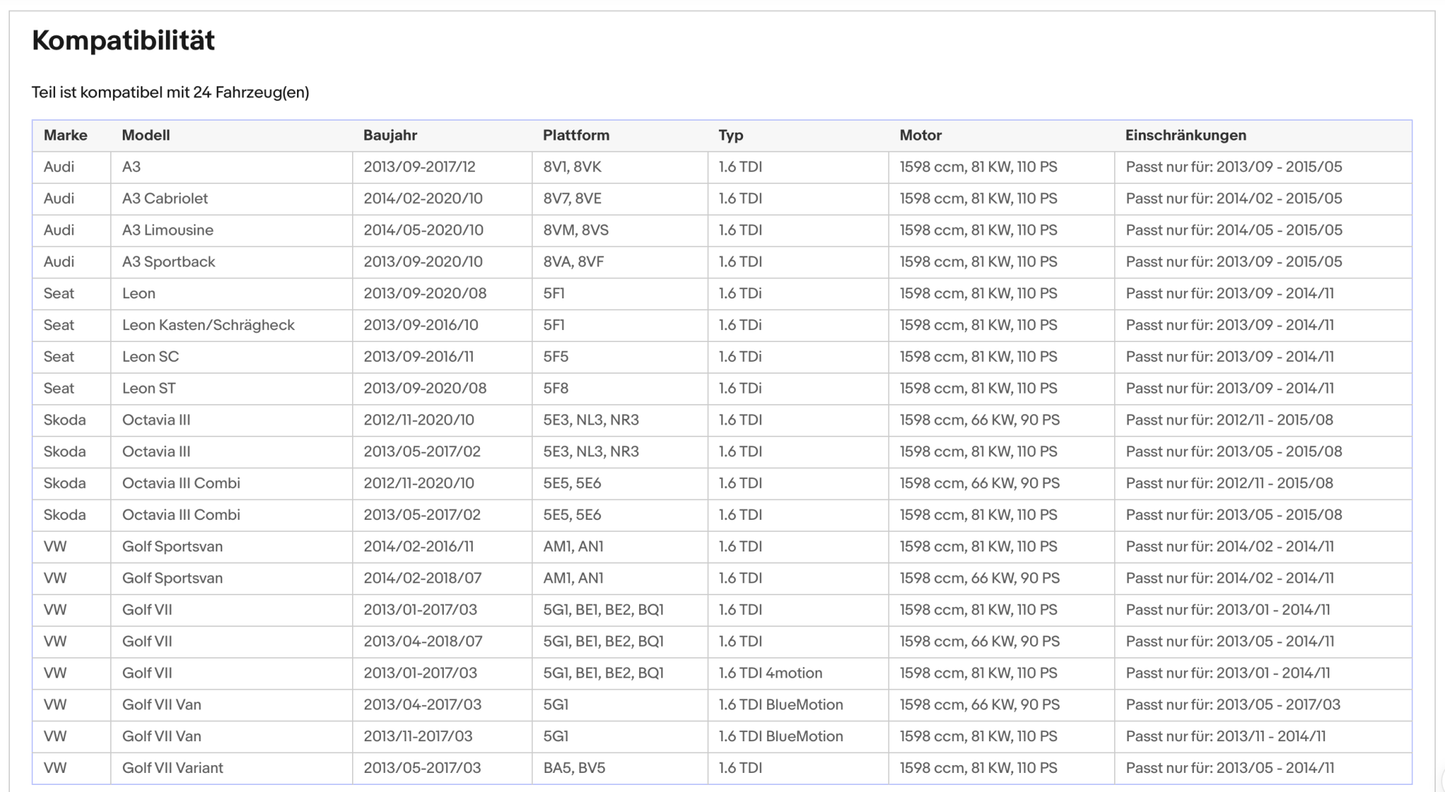Click the Motor column header
Image resolution: width=1445 pixels, height=792 pixels.
tap(921, 135)
